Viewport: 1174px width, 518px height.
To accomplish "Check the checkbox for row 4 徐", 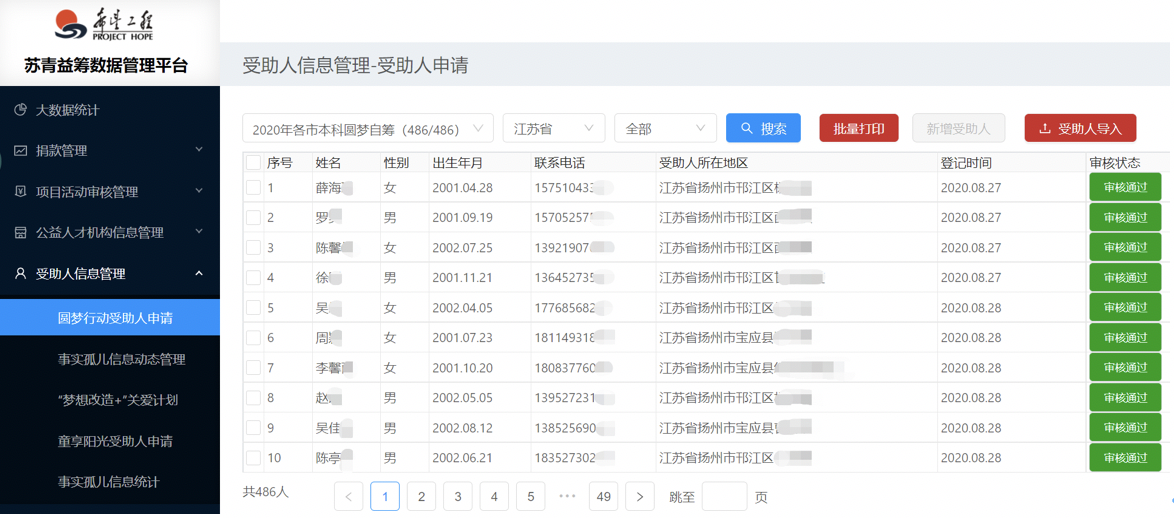I will (254, 278).
